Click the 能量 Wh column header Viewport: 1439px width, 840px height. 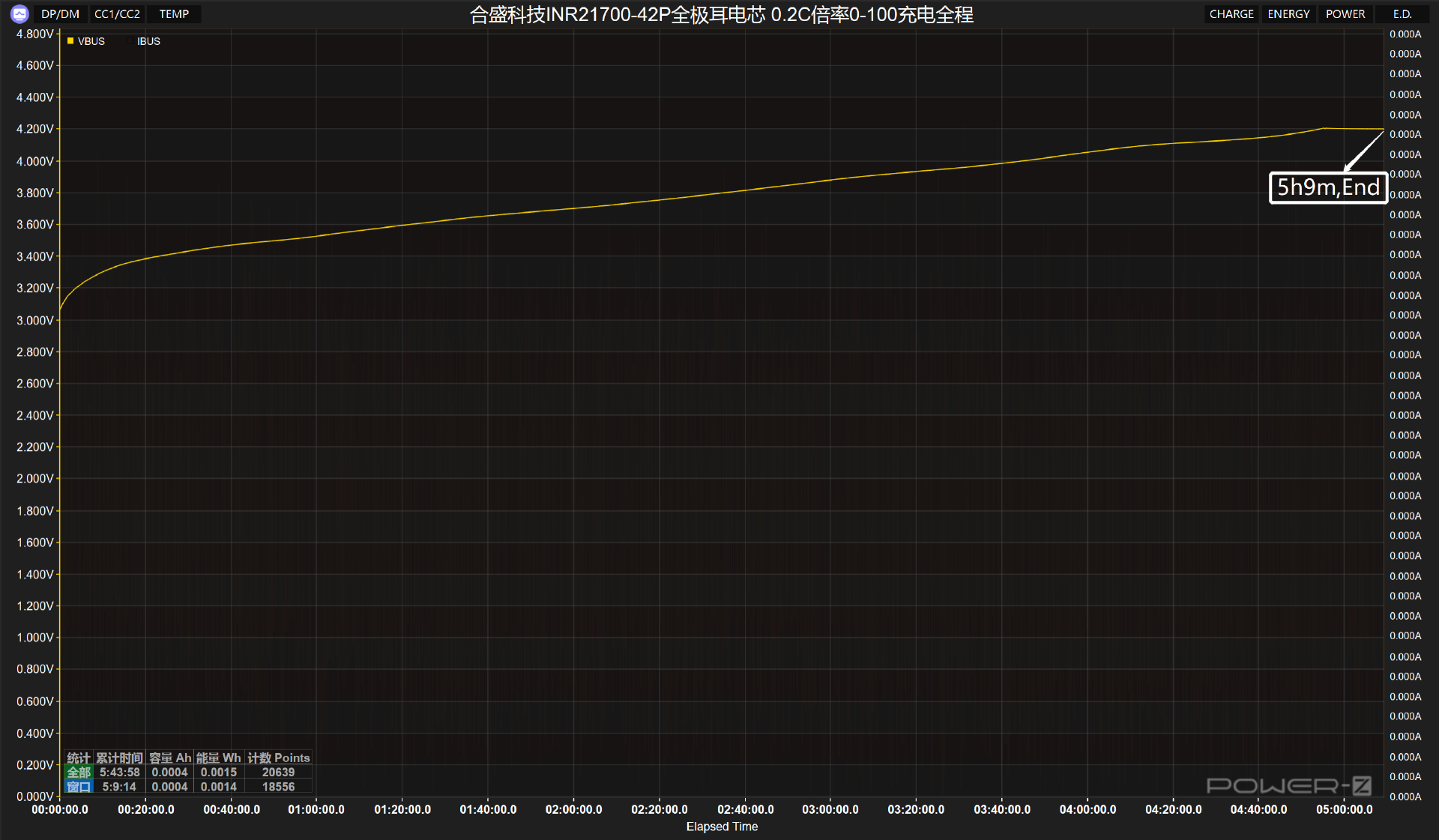point(219,758)
